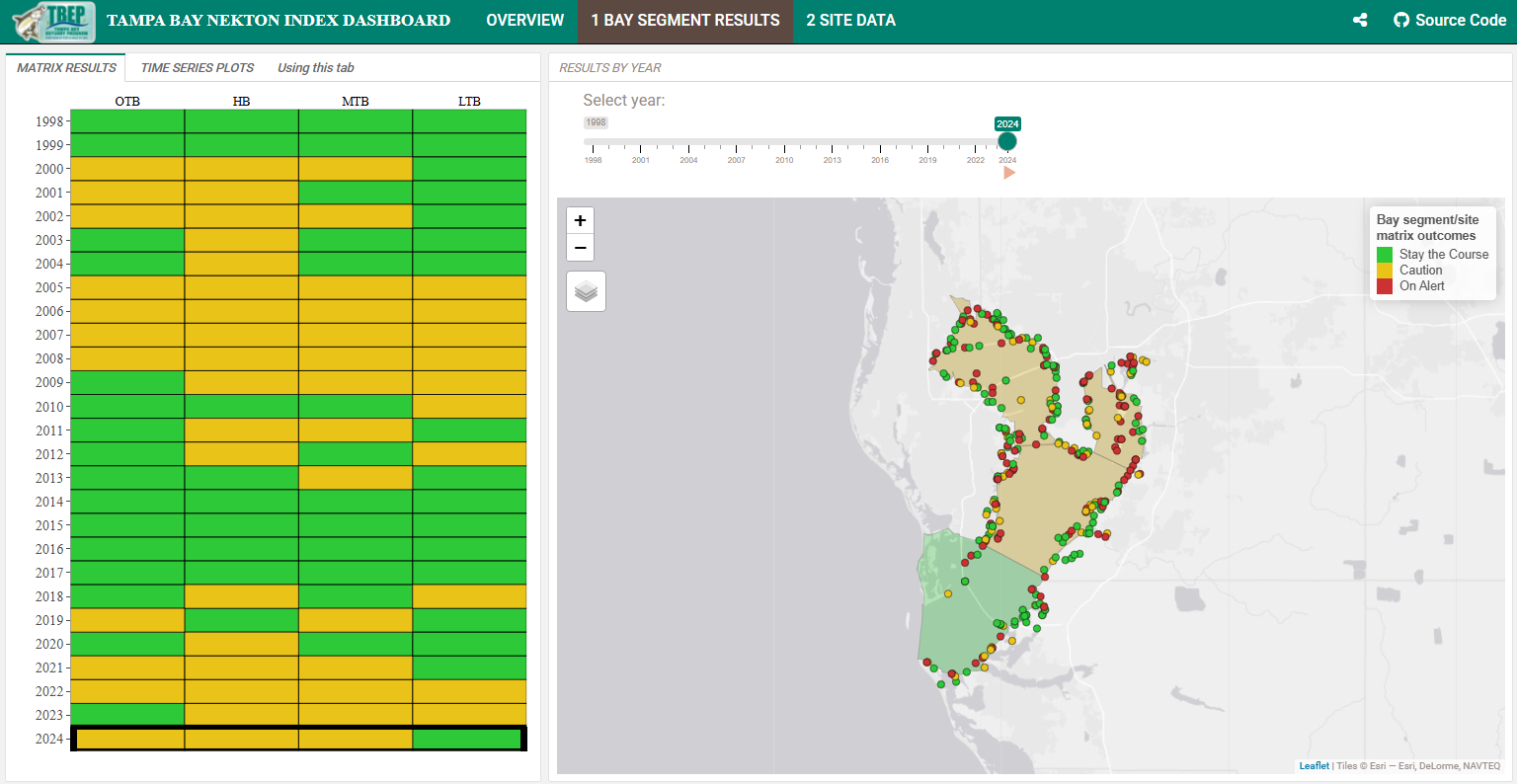Switch to Time Series Plots tab
The image size is (1517, 784).
[198, 68]
